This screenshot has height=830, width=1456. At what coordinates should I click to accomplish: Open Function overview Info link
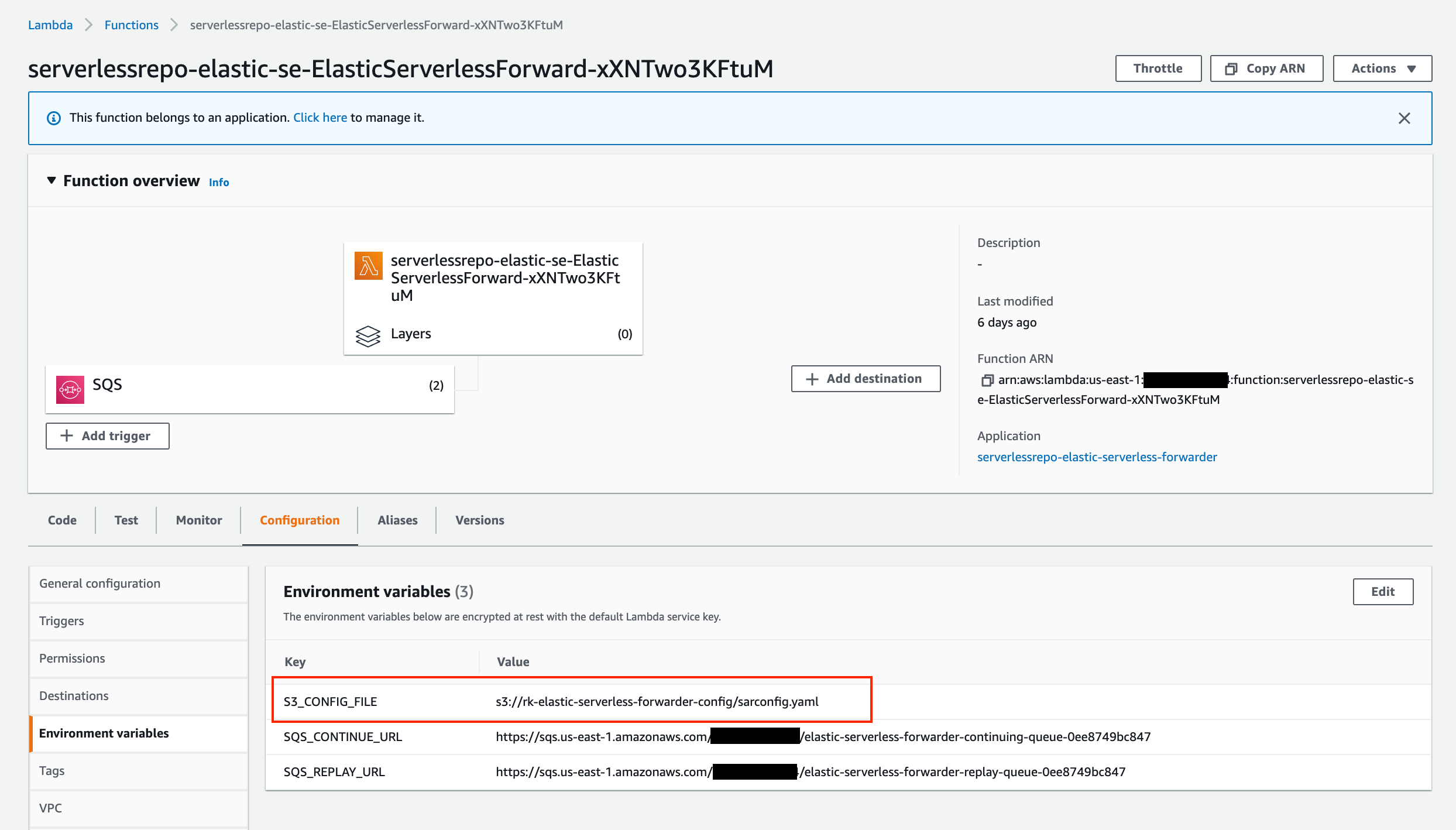pos(219,183)
